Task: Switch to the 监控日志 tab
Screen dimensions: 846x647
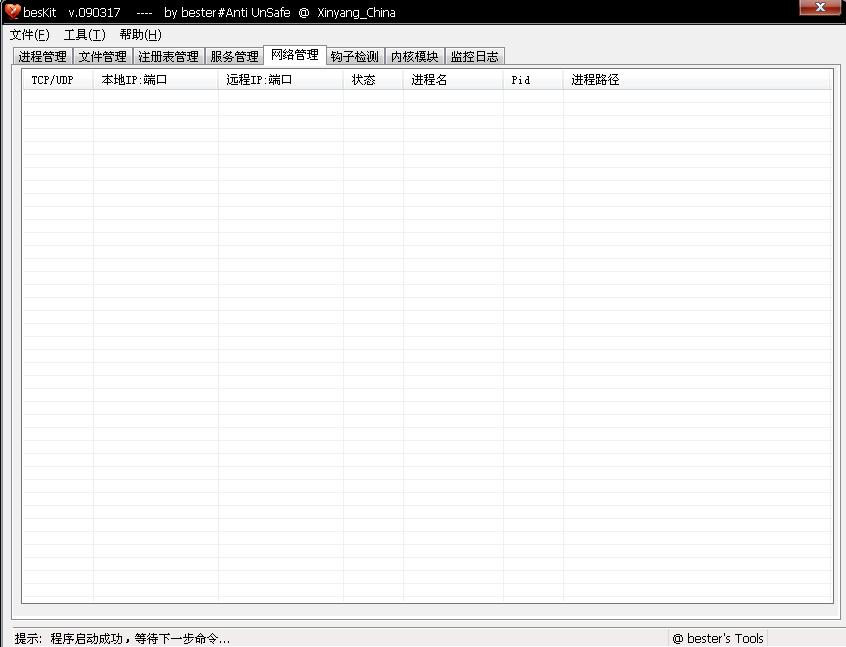Action: point(475,57)
